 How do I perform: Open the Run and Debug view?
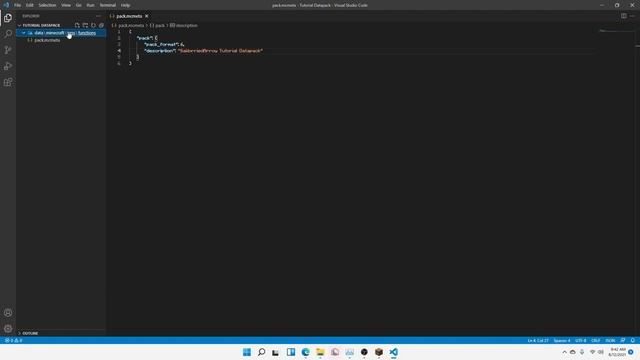click(8, 66)
